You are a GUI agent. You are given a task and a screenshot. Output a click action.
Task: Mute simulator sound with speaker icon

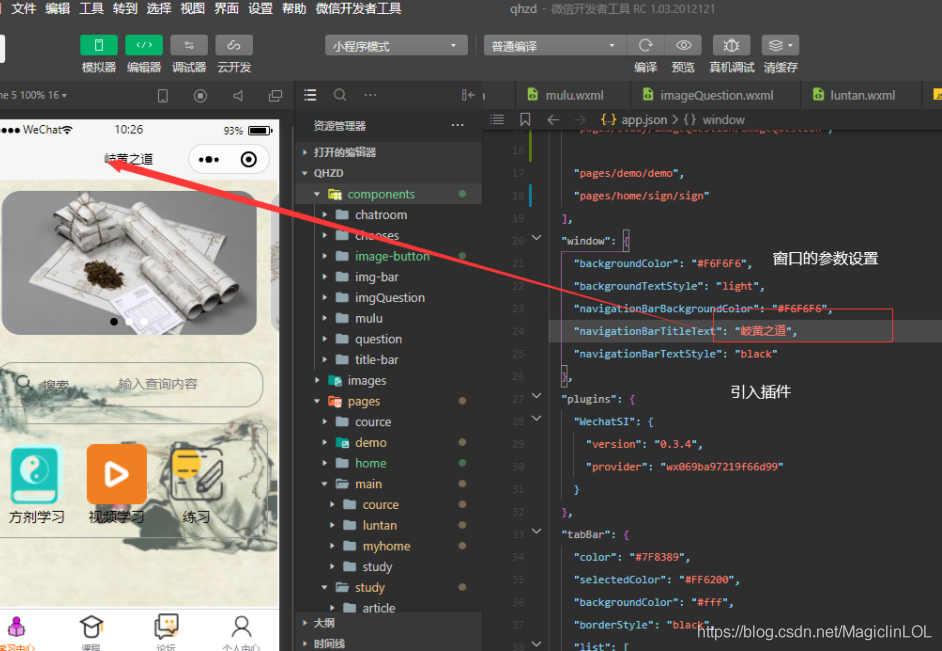click(238, 96)
